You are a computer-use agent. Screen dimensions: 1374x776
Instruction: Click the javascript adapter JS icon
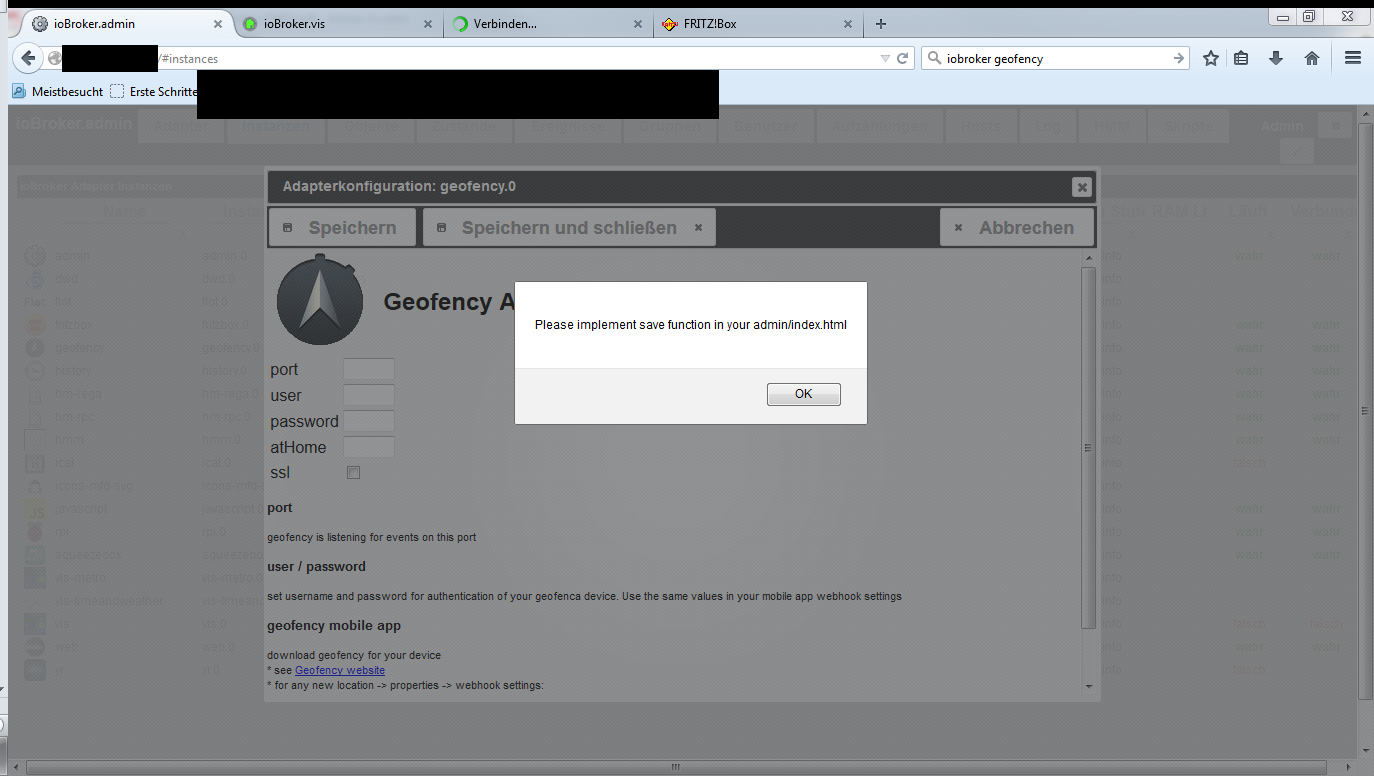pyautogui.click(x=36, y=509)
